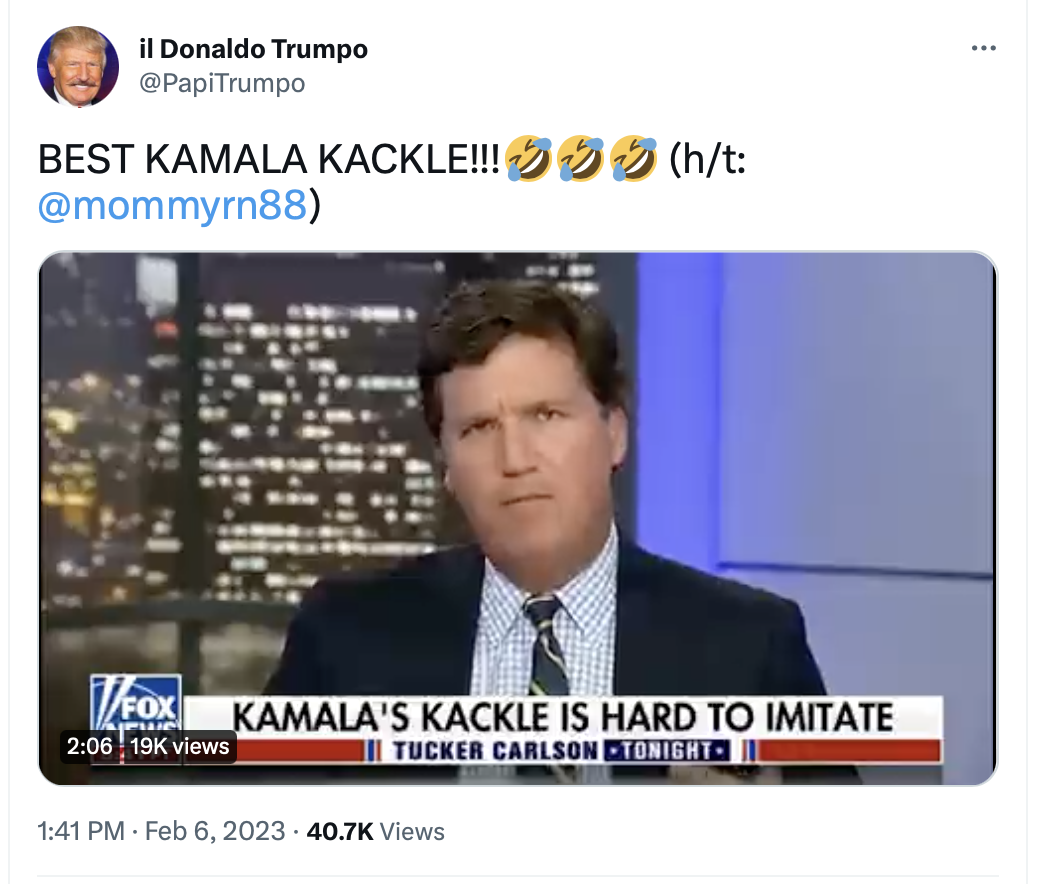Click the Fox News logo in video

click(135, 700)
